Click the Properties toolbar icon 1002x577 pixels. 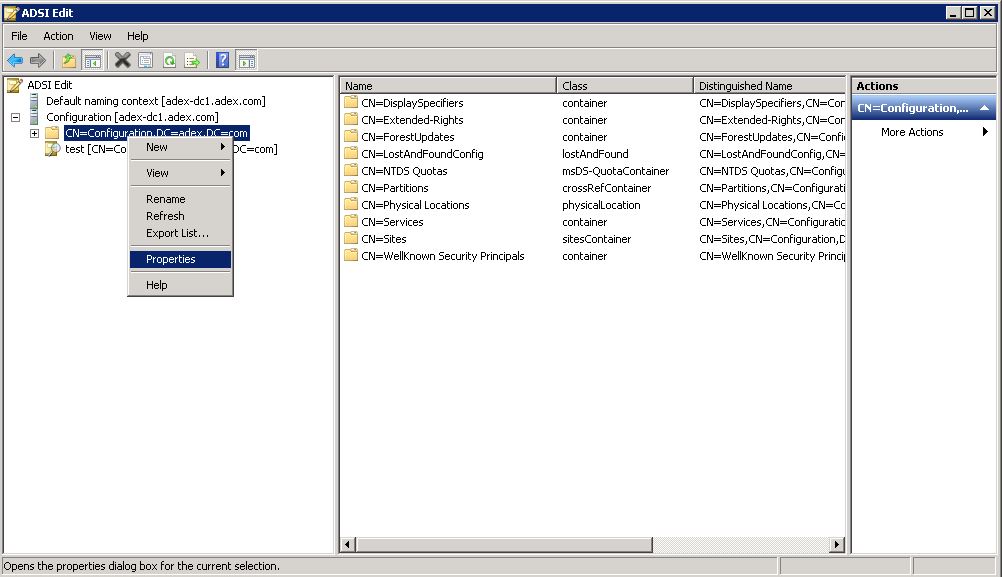pyautogui.click(x=145, y=60)
